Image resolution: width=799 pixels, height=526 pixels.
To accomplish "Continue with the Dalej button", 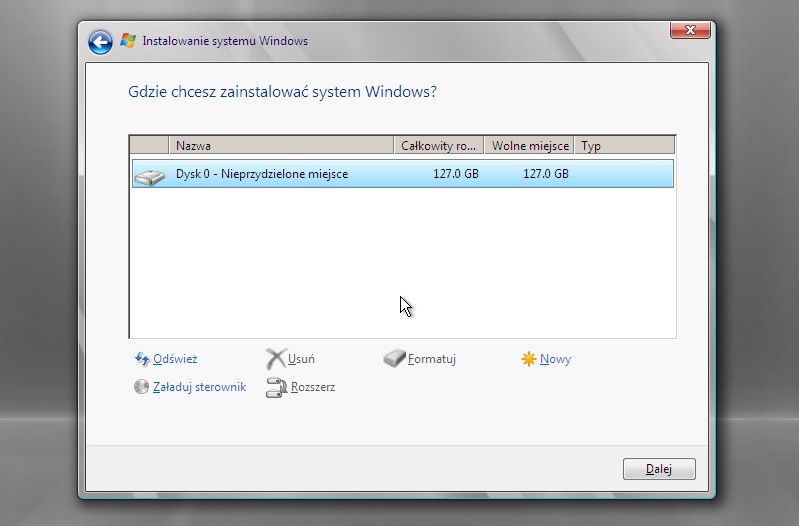I will pyautogui.click(x=659, y=469).
